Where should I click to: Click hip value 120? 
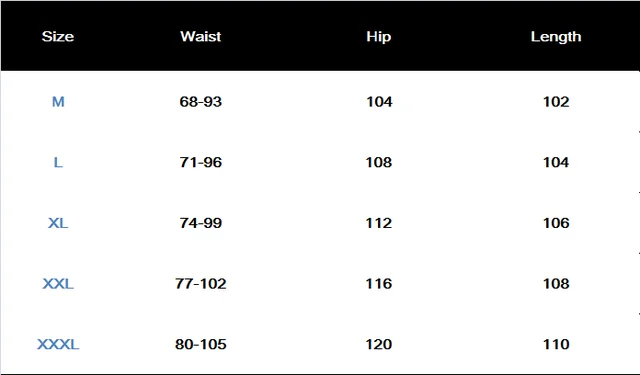tap(379, 344)
